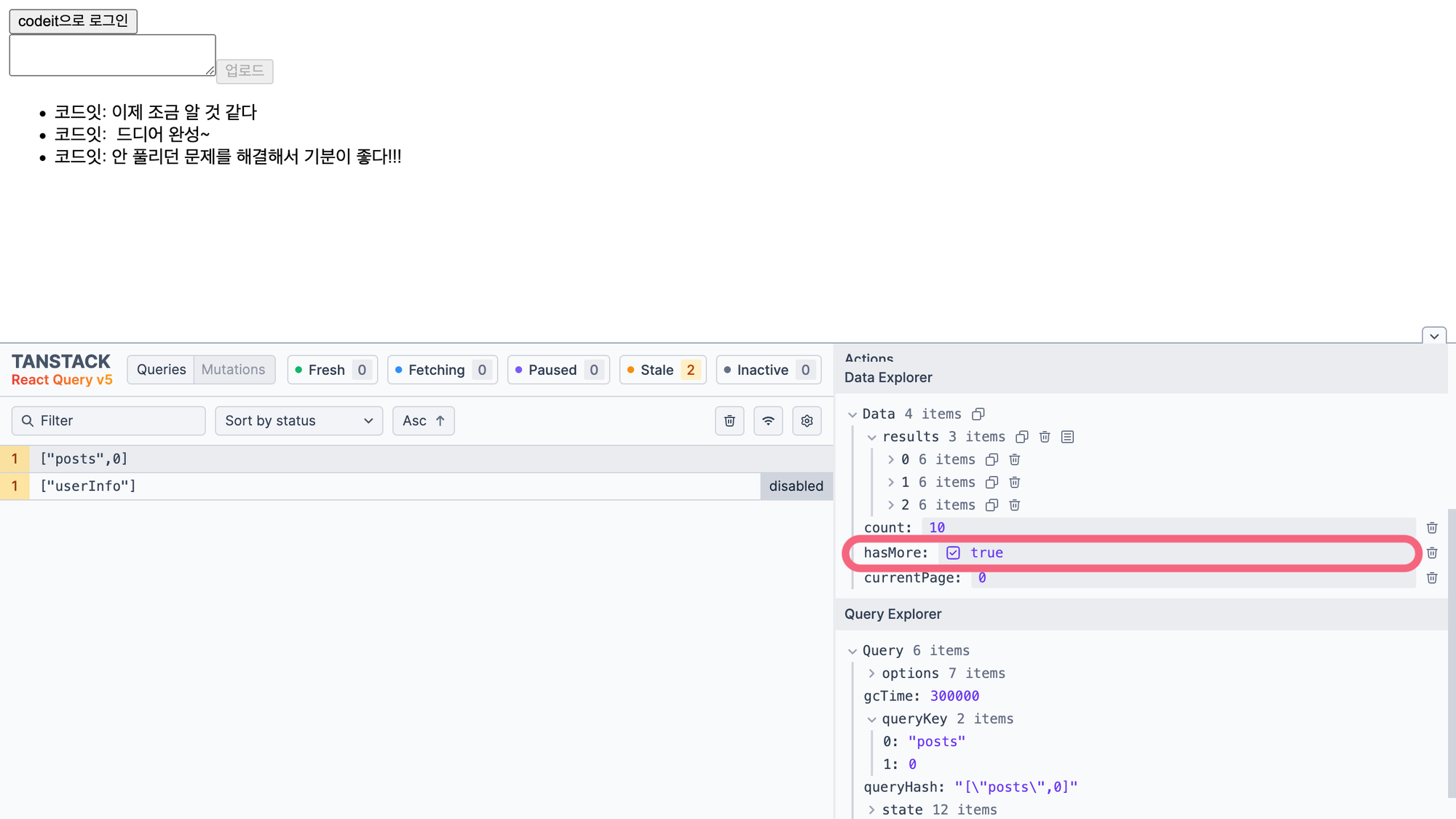Delete the currentPage field
The width and height of the screenshot is (1456, 819).
tap(1432, 578)
